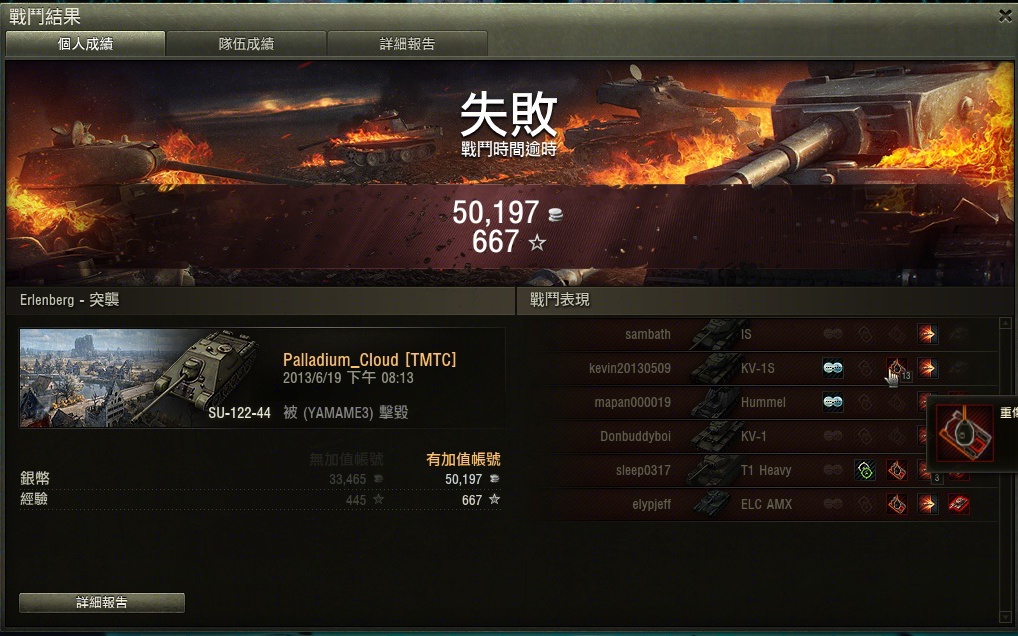Click the scroll up arrow of the battle performance list

[1006, 322]
